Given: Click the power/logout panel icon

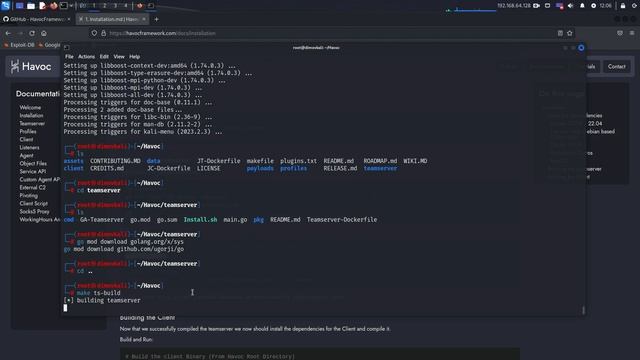Looking at the screenshot, I should 635,6.
